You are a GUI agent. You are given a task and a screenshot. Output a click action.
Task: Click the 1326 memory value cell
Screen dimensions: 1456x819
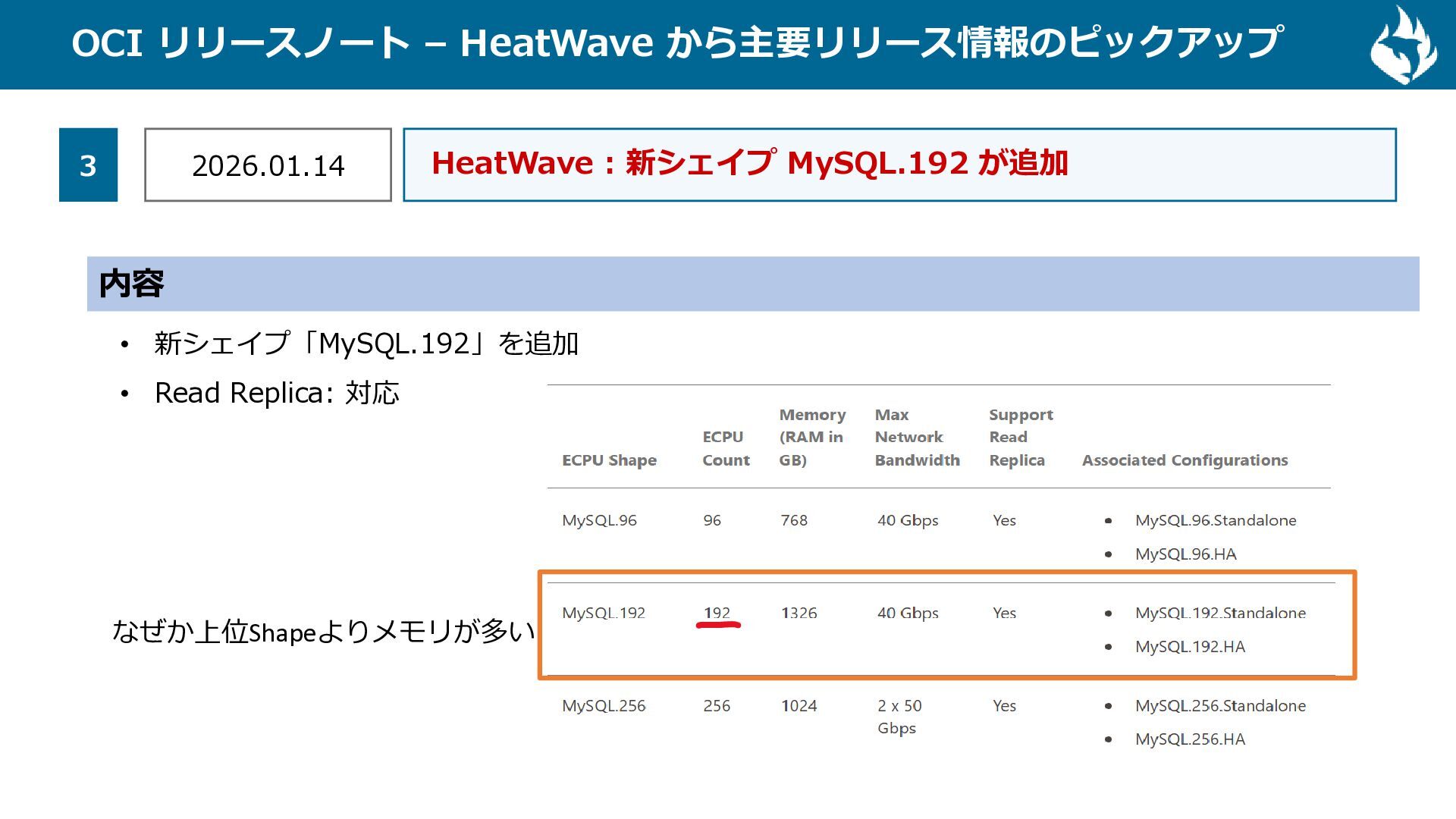point(799,613)
